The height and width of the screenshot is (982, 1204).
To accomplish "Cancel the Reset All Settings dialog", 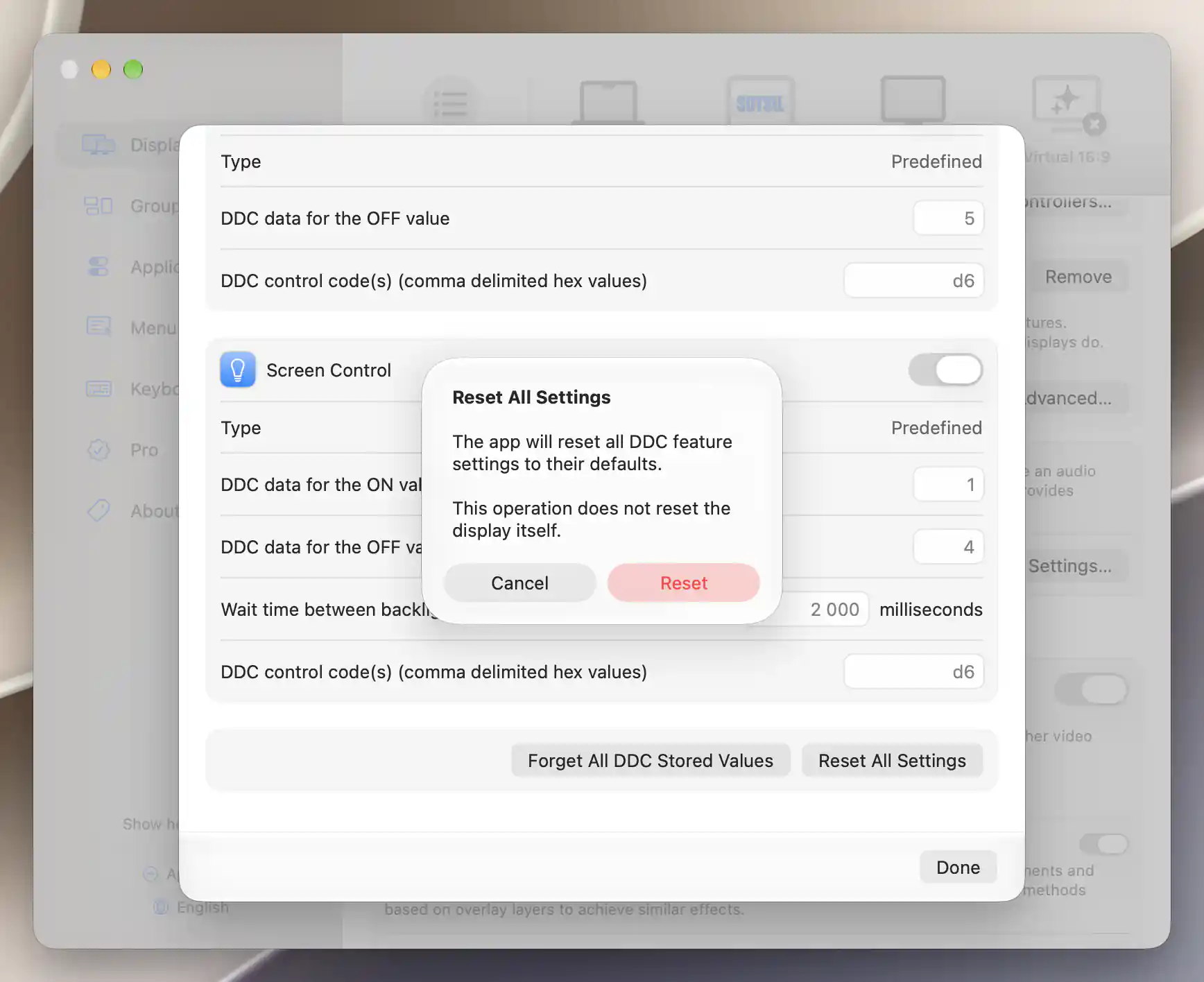I will click(x=519, y=583).
